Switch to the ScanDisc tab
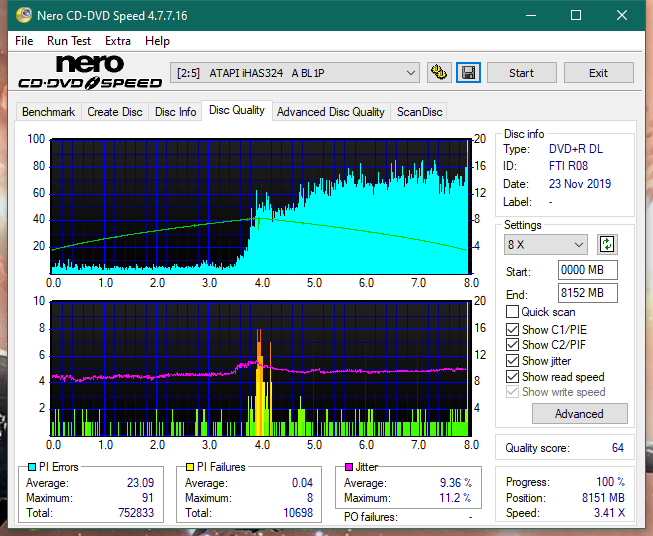The width and height of the screenshot is (653, 536). coord(419,112)
